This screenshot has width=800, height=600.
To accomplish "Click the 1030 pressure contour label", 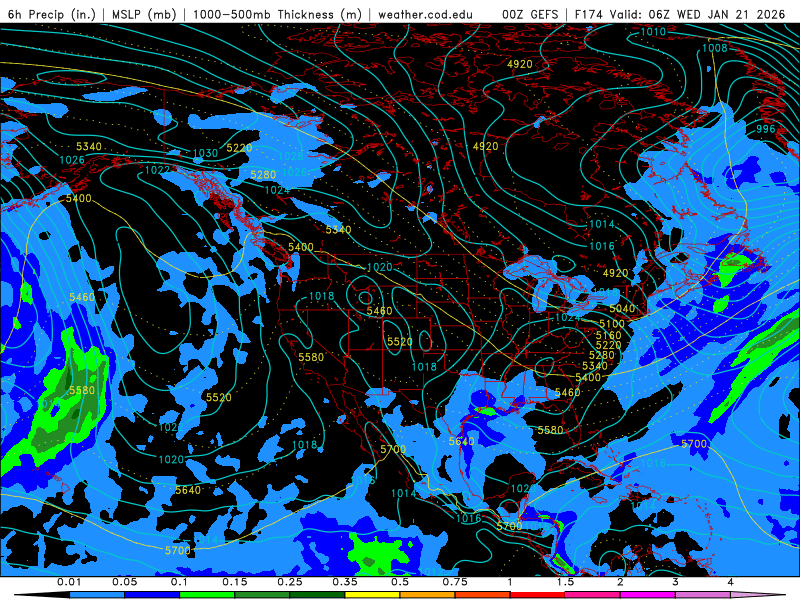I will pyautogui.click(x=205, y=153).
